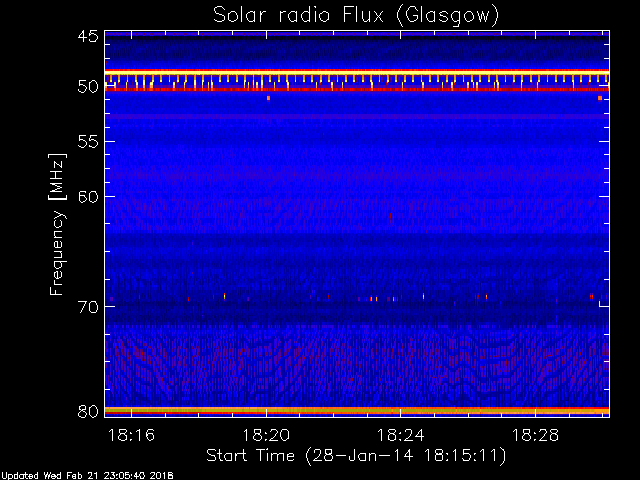Click the 60 frequency tick label
The height and width of the screenshot is (480, 640).
[88, 196]
